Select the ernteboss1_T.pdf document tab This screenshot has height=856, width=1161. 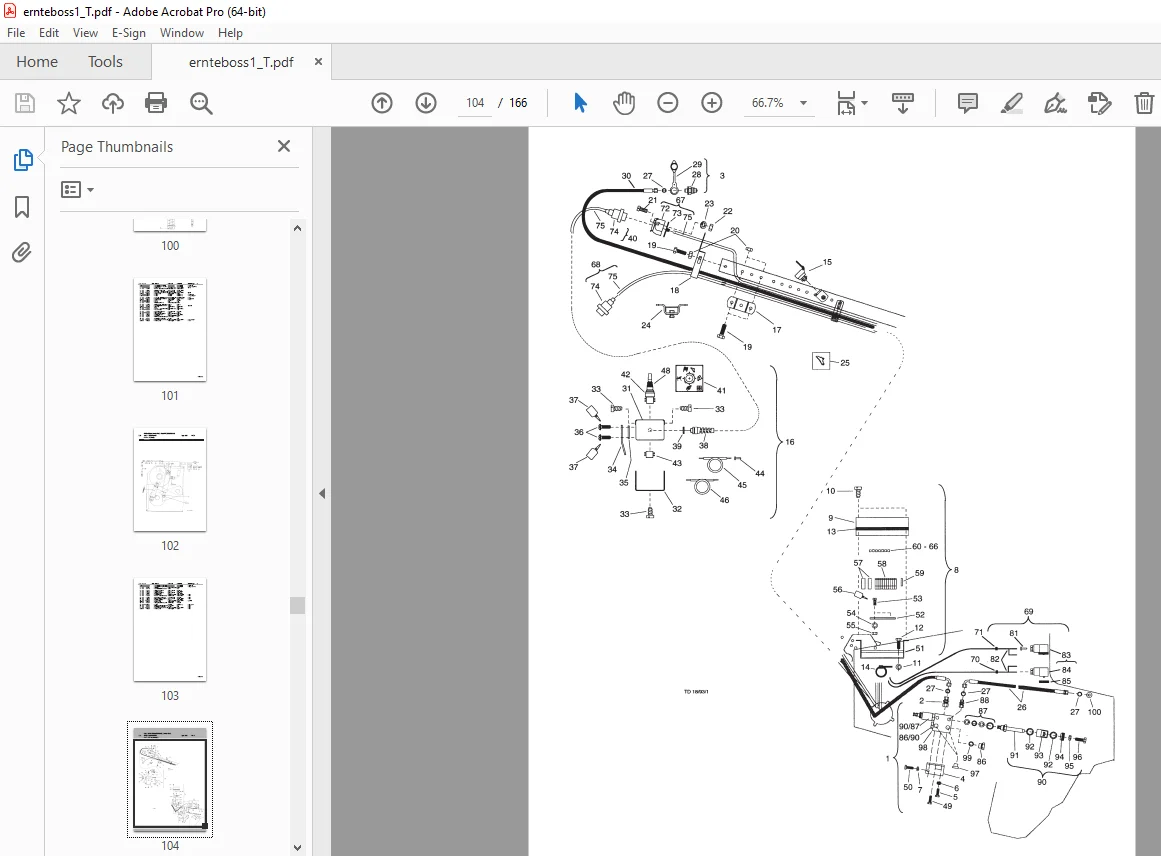241,62
